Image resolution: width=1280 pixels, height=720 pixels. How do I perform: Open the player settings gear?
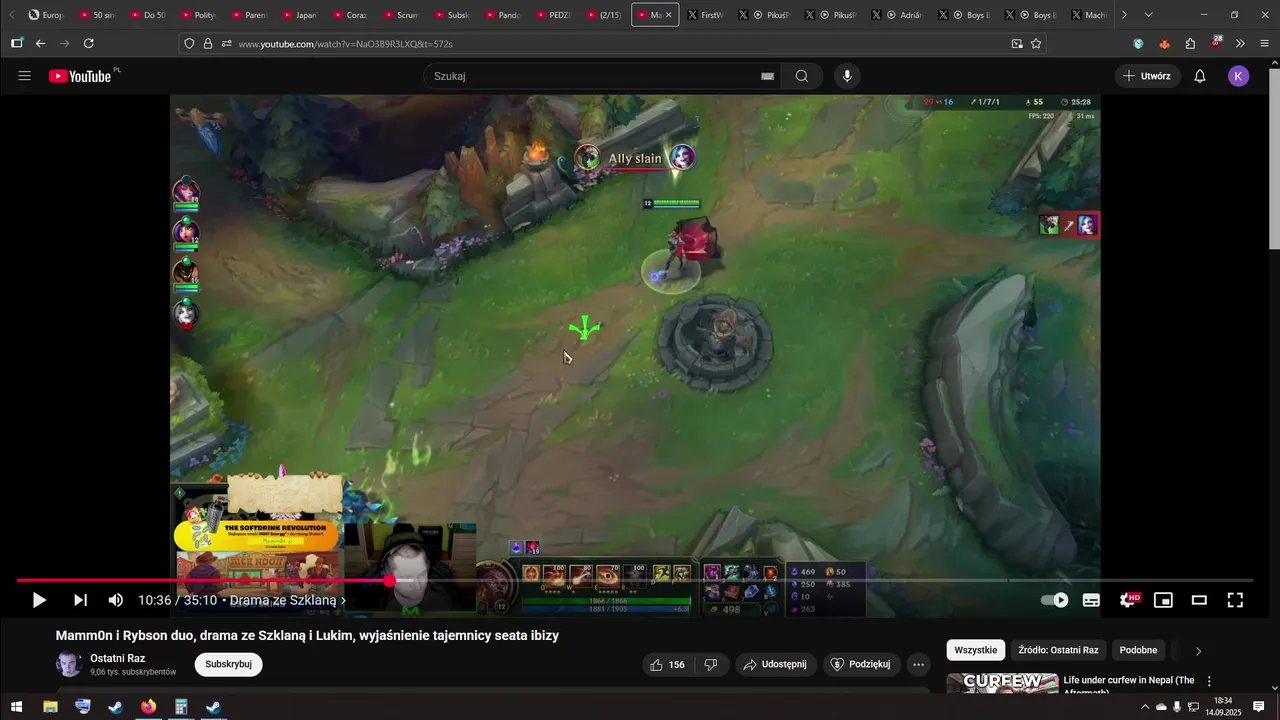click(x=1128, y=600)
